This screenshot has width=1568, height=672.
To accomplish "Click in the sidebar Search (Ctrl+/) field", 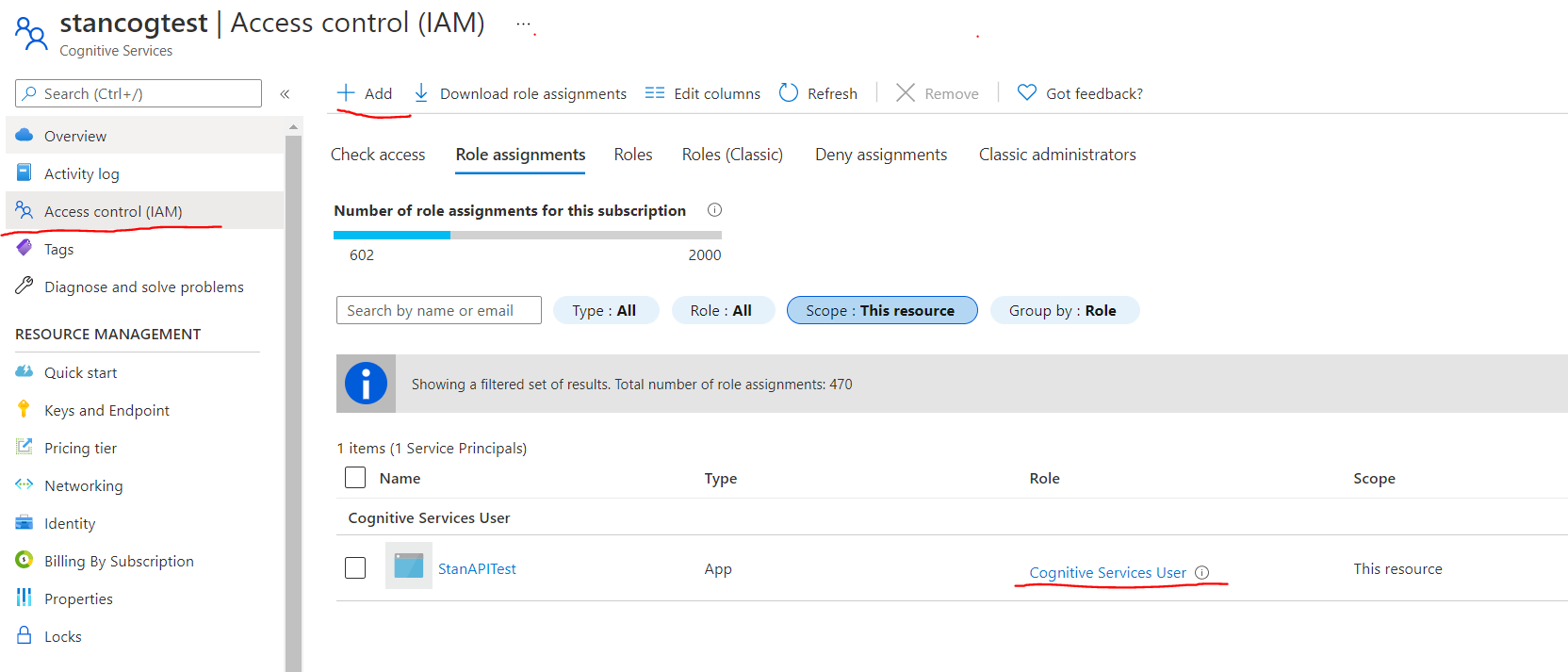I will [x=139, y=93].
